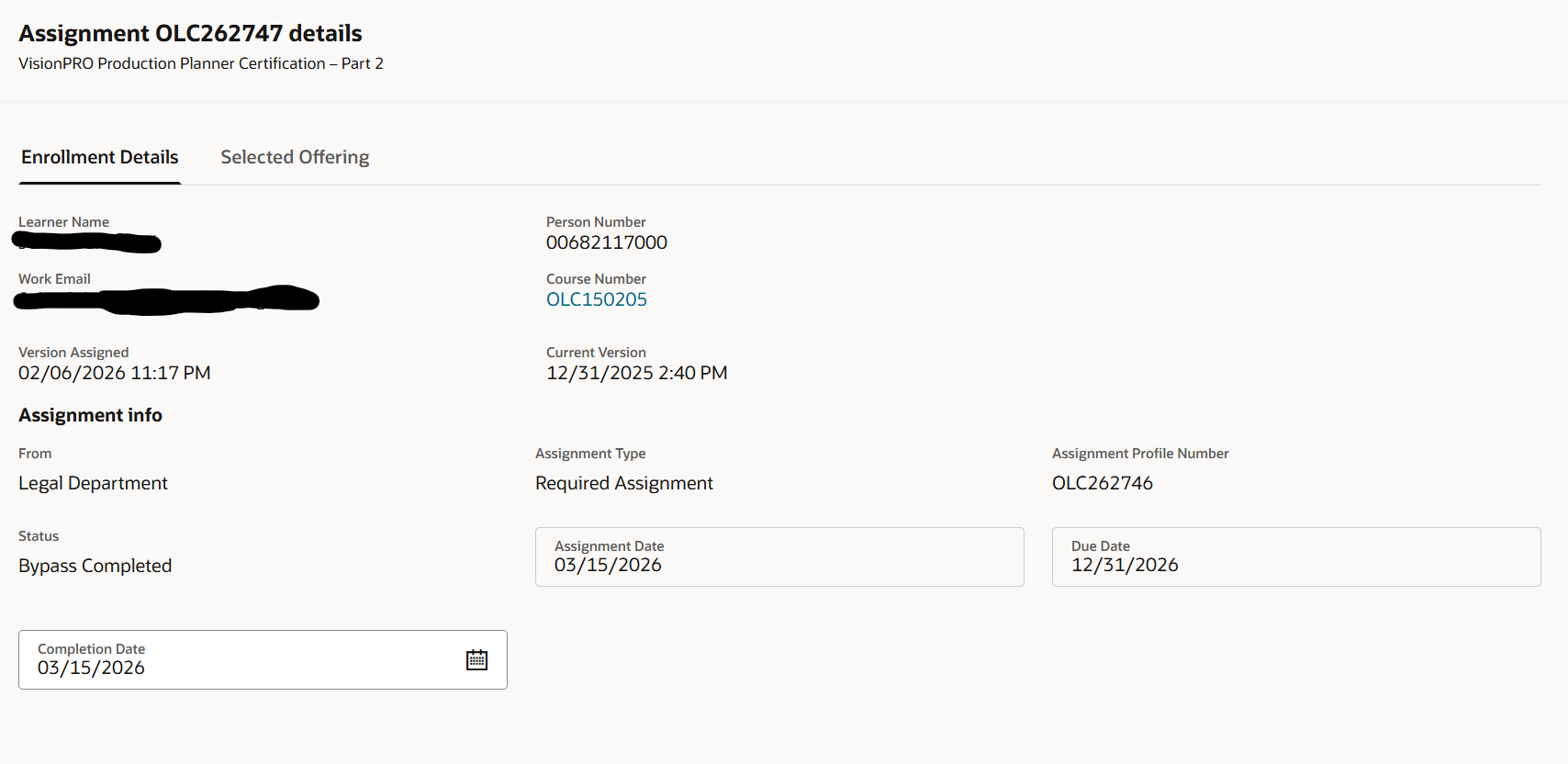Click the Bypass Completed status text

tap(95, 566)
